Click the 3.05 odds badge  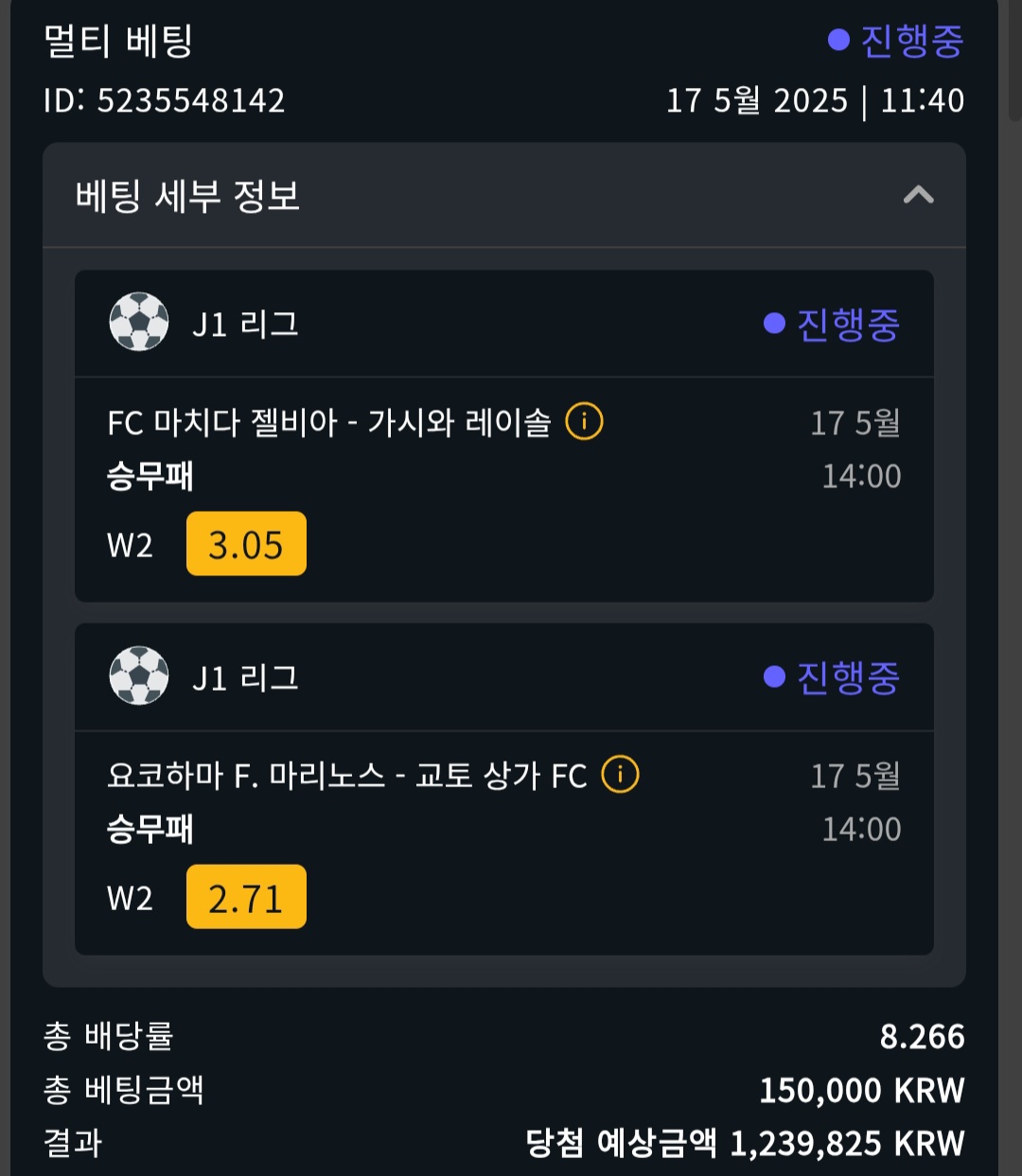click(246, 544)
